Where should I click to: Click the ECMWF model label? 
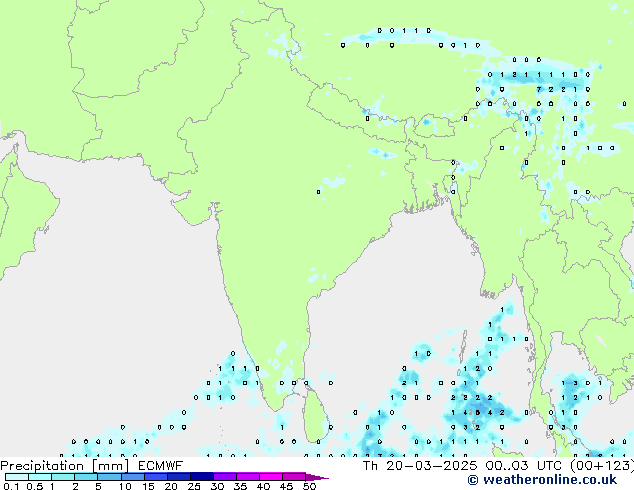click(161, 465)
